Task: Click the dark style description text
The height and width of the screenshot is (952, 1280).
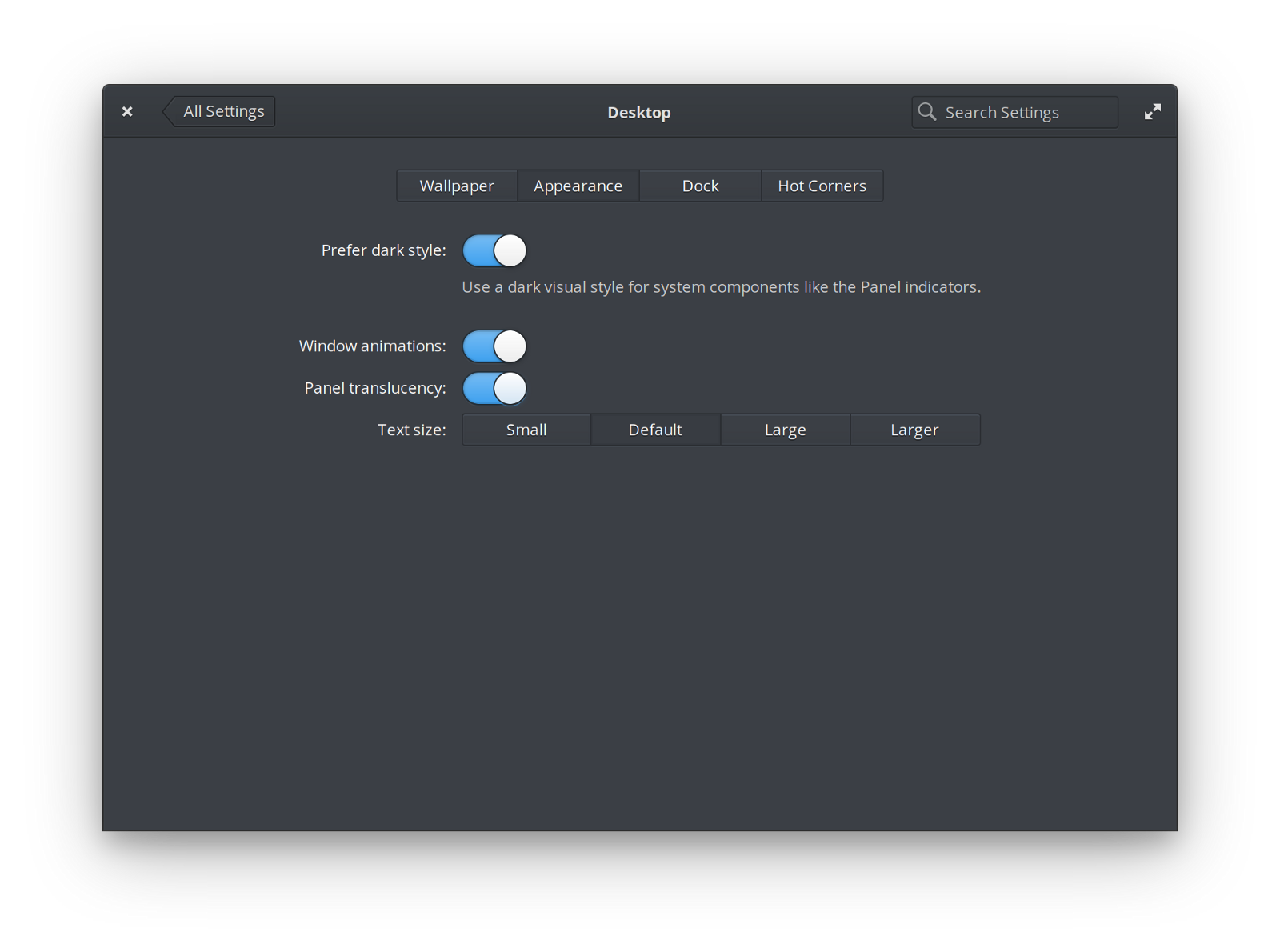Action: click(720, 286)
